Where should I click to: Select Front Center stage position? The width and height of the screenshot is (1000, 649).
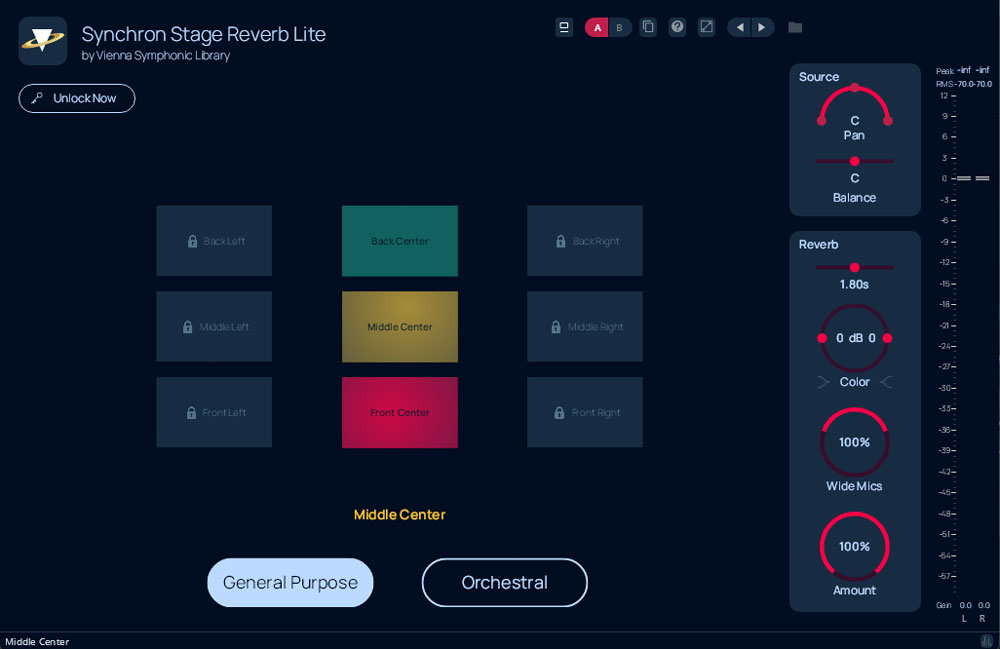[400, 412]
